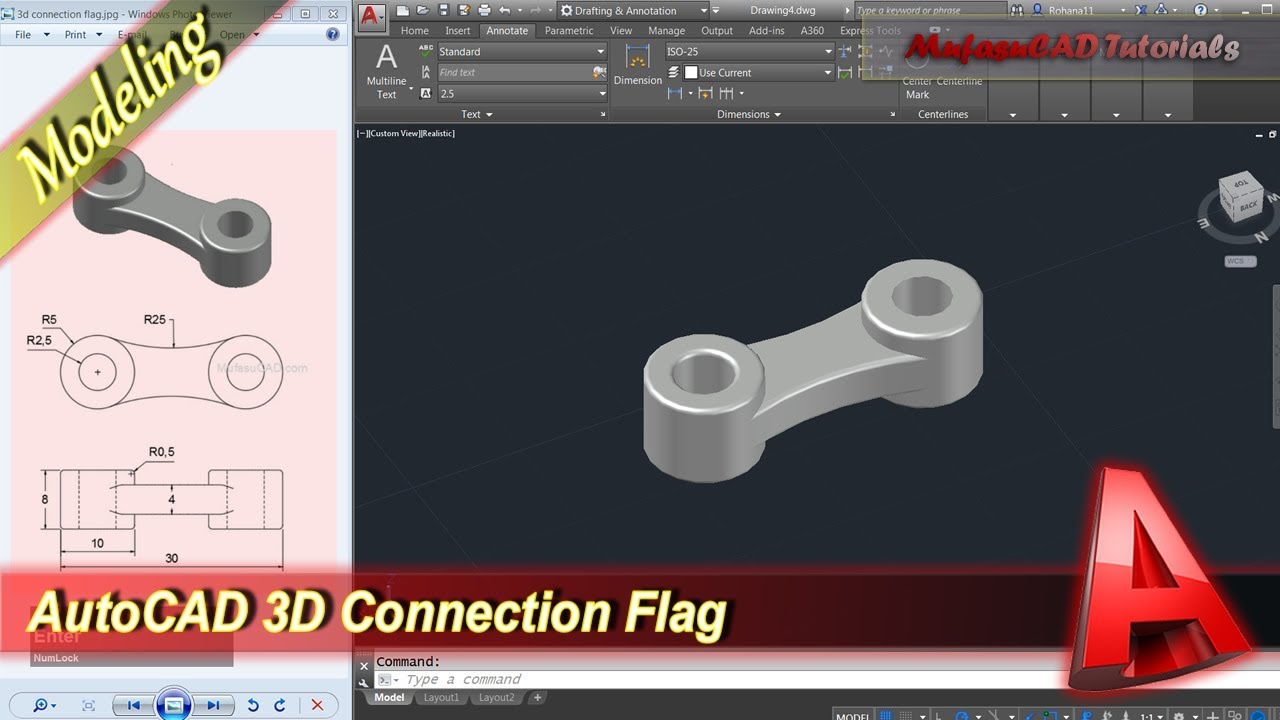The height and width of the screenshot is (720, 1280).
Task: Click Photo Viewer actual size icon
Action: 88,705
